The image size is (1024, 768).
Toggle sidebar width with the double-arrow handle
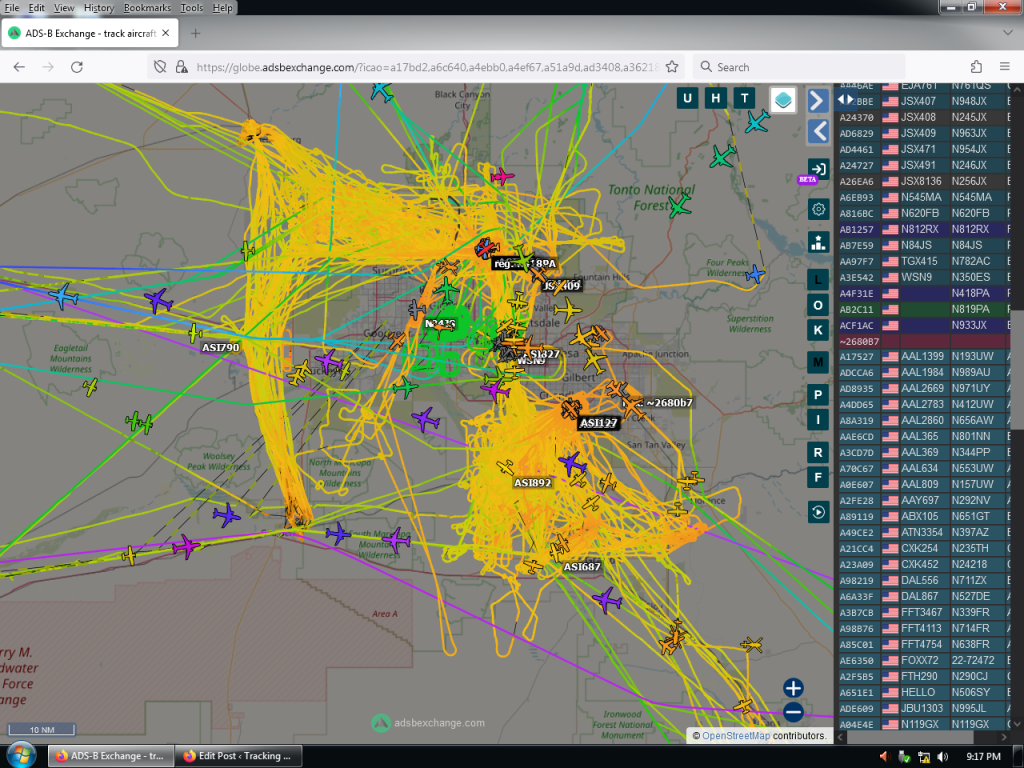[x=845, y=99]
